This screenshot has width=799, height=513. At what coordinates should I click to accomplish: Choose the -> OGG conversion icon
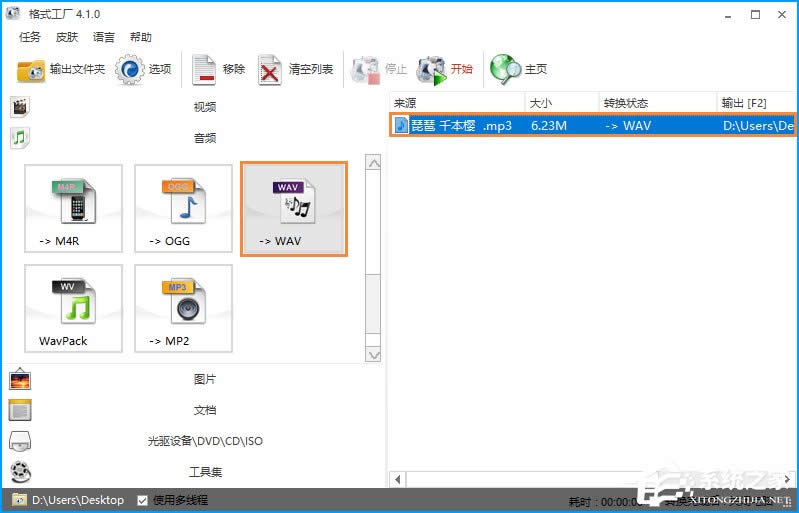pyautogui.click(x=183, y=210)
